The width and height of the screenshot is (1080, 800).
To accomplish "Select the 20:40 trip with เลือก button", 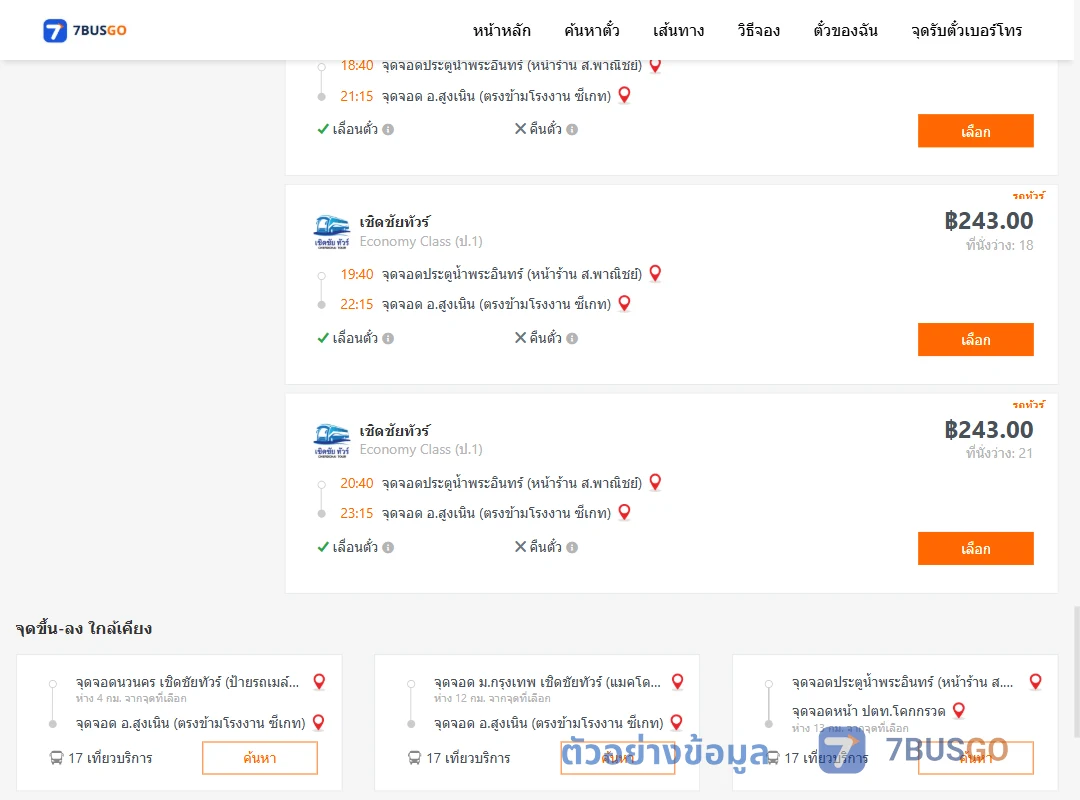I will (975, 548).
